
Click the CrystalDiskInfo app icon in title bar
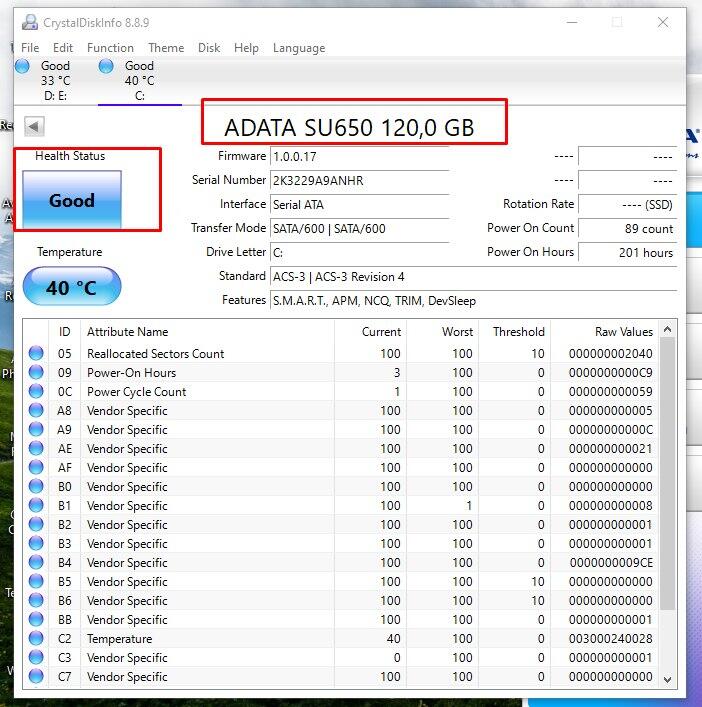coord(30,22)
